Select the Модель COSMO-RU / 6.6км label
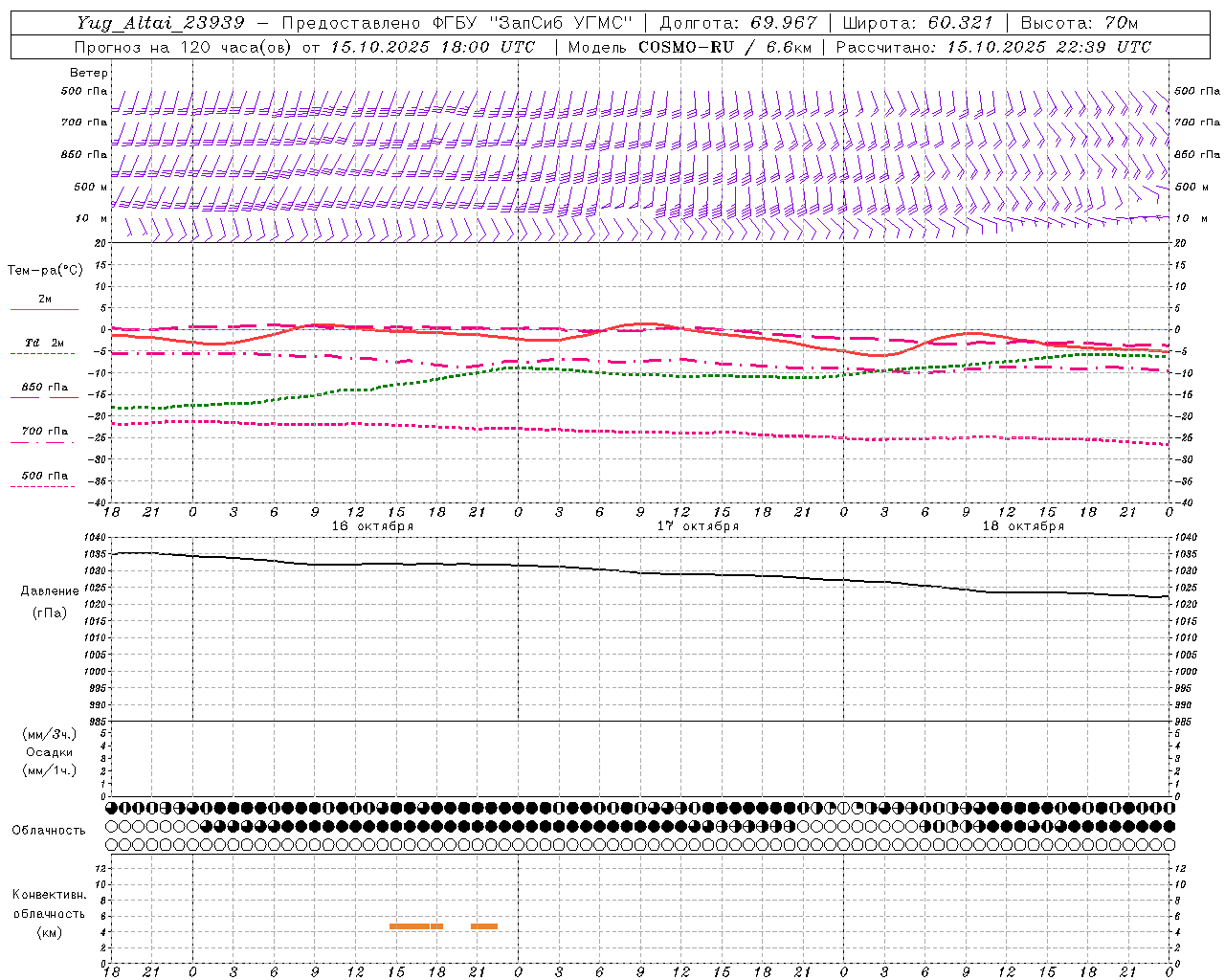The width and height of the screenshot is (1225, 980). pyautogui.click(x=690, y=47)
